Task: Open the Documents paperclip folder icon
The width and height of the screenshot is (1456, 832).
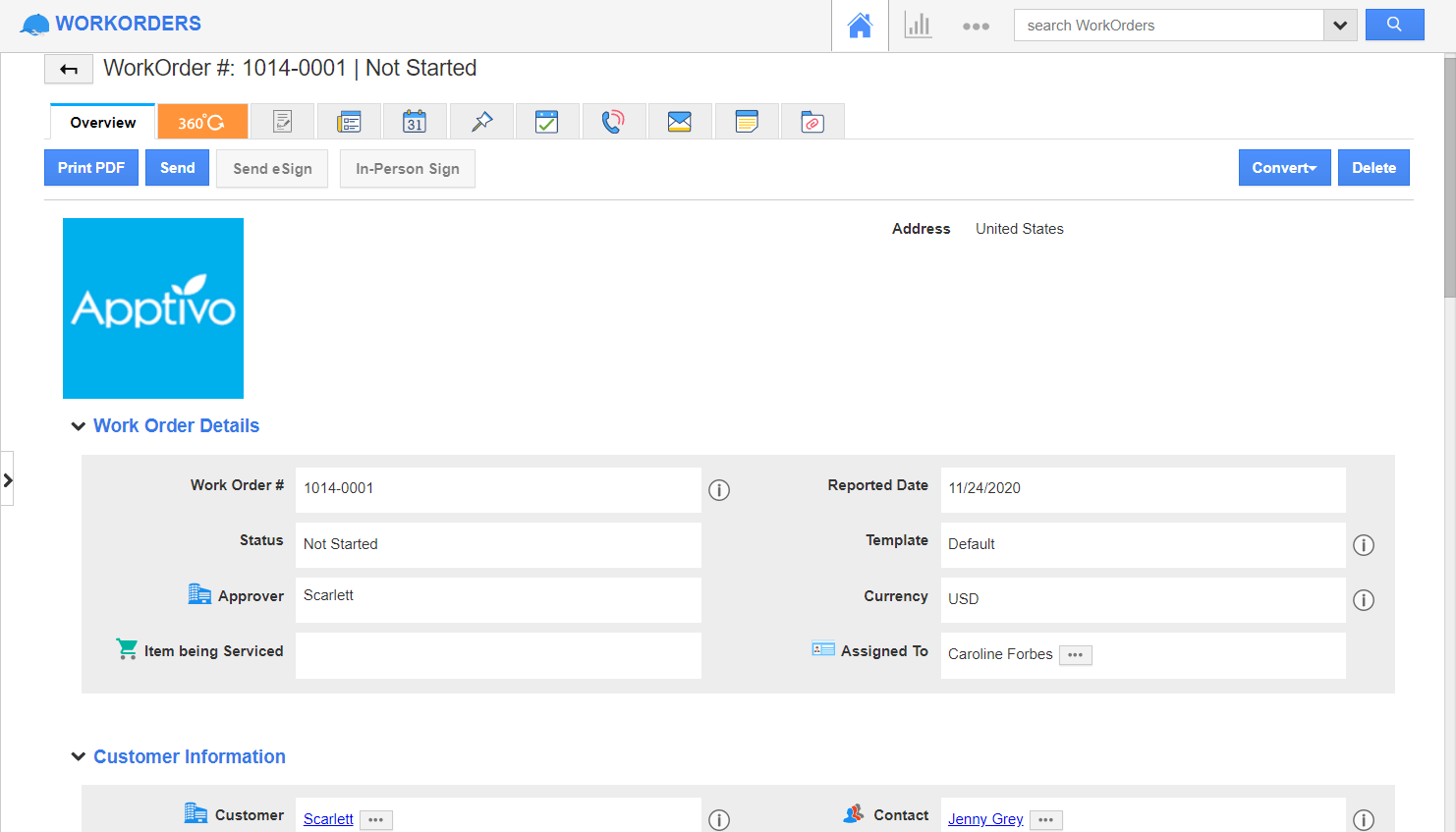Action: [x=812, y=120]
